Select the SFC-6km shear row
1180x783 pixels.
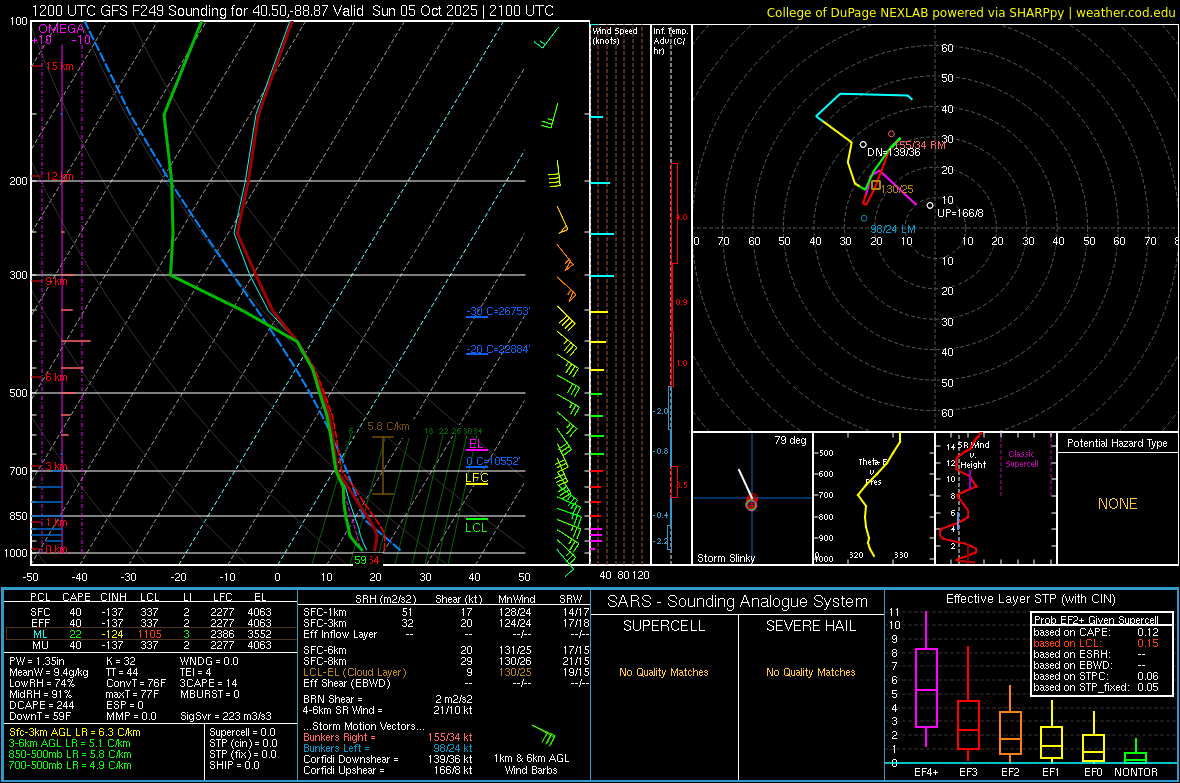coord(446,650)
